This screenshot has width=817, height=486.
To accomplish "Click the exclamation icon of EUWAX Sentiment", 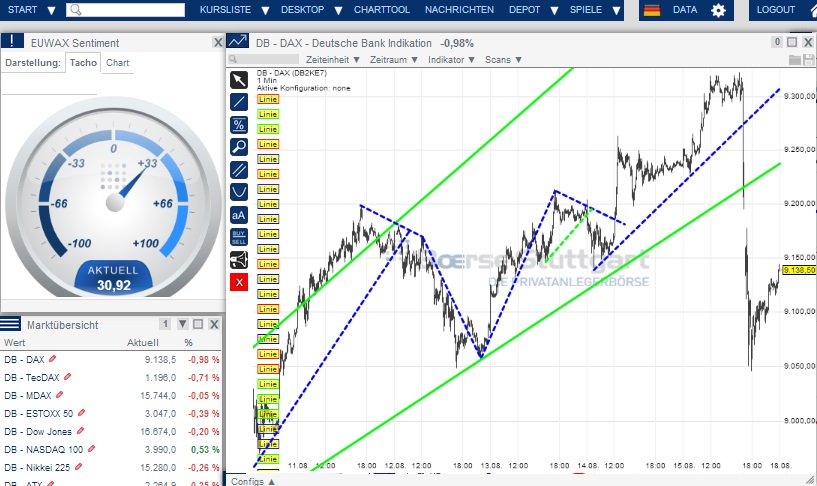I will [12, 41].
